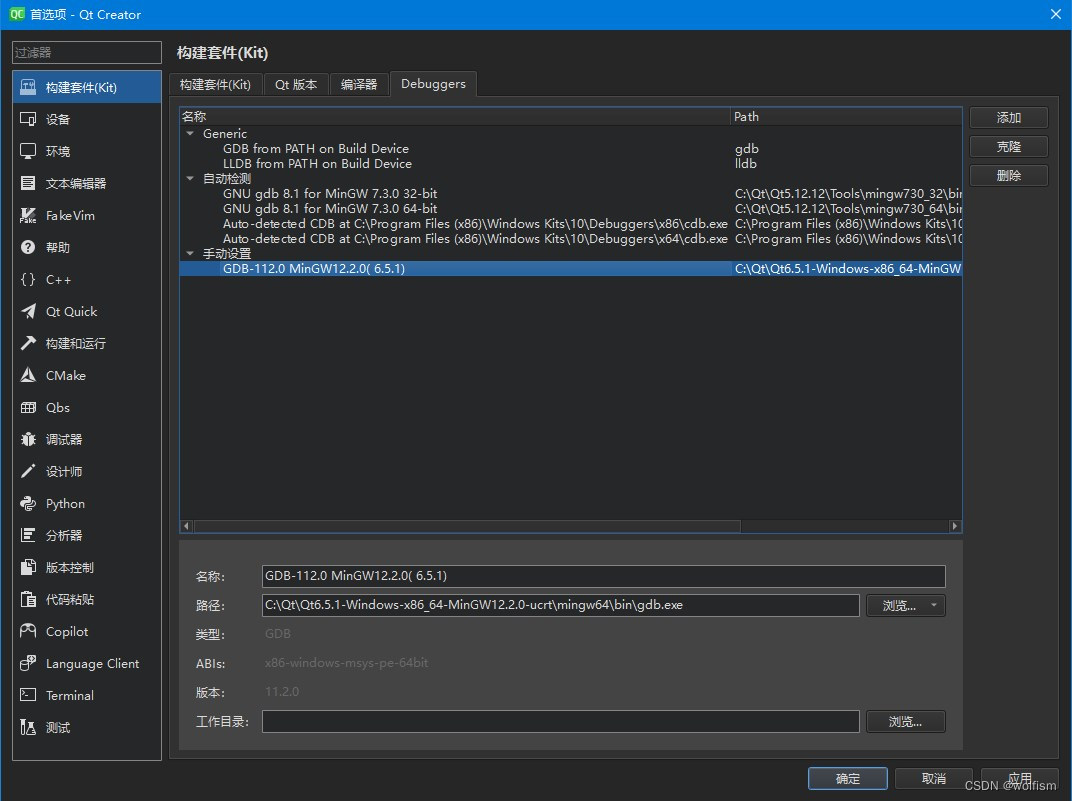Image resolution: width=1072 pixels, height=801 pixels.
Task: Open the Language Client icon
Action: (x=28, y=664)
